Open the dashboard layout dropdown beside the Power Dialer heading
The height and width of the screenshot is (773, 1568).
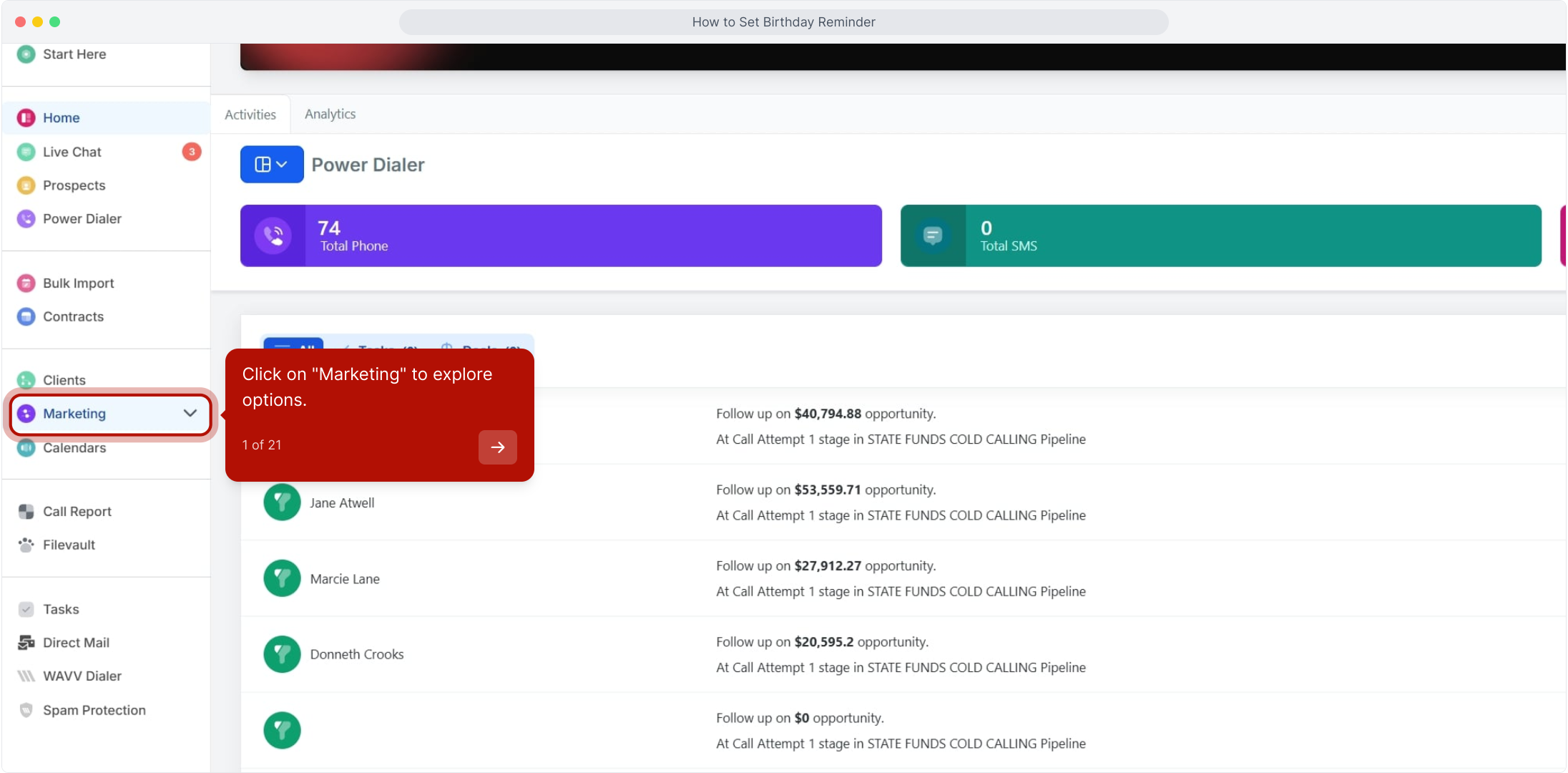click(271, 165)
